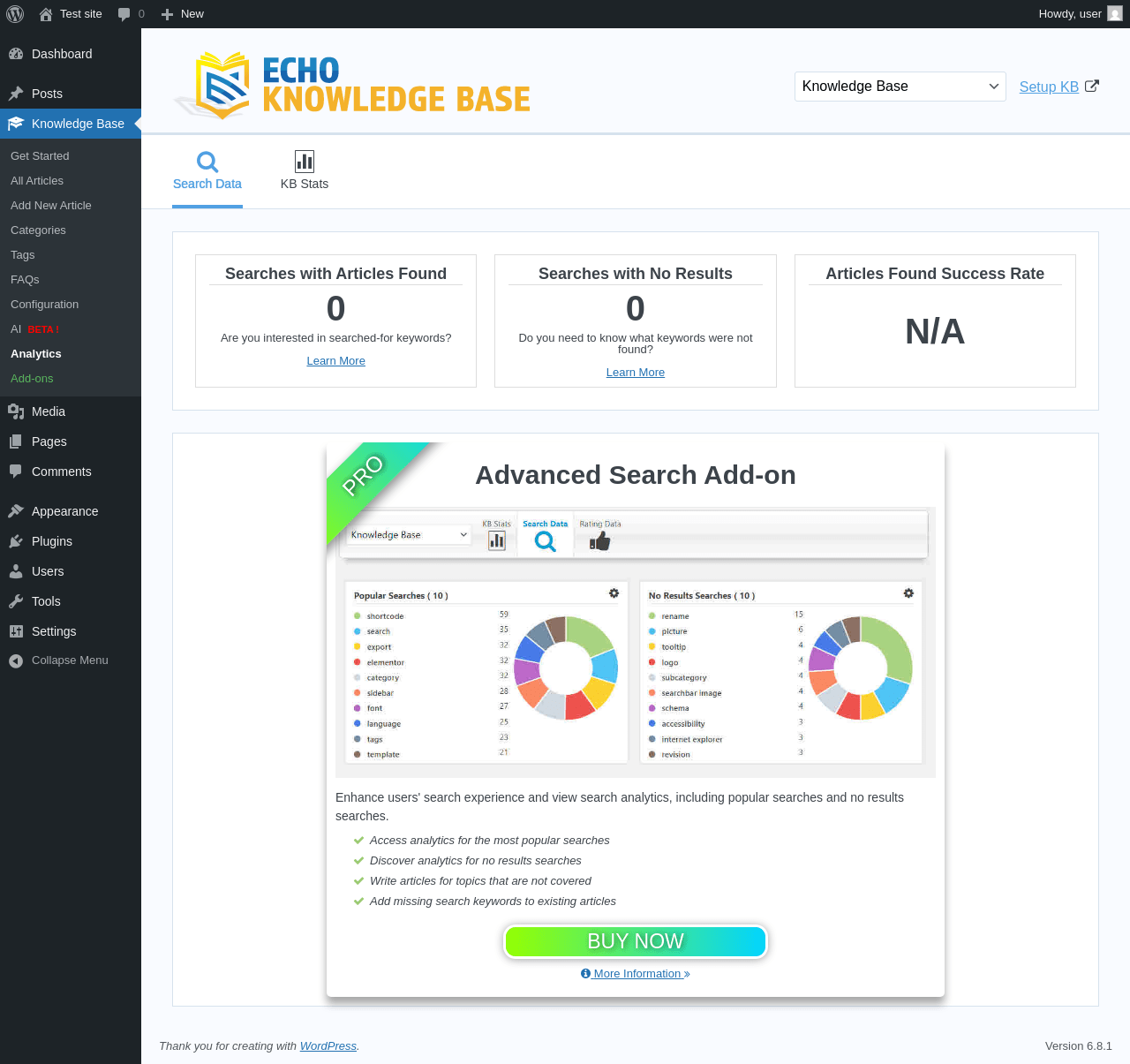Click the Version 6.8.1 text
This screenshot has height=1064, width=1130.
click(x=1079, y=1045)
